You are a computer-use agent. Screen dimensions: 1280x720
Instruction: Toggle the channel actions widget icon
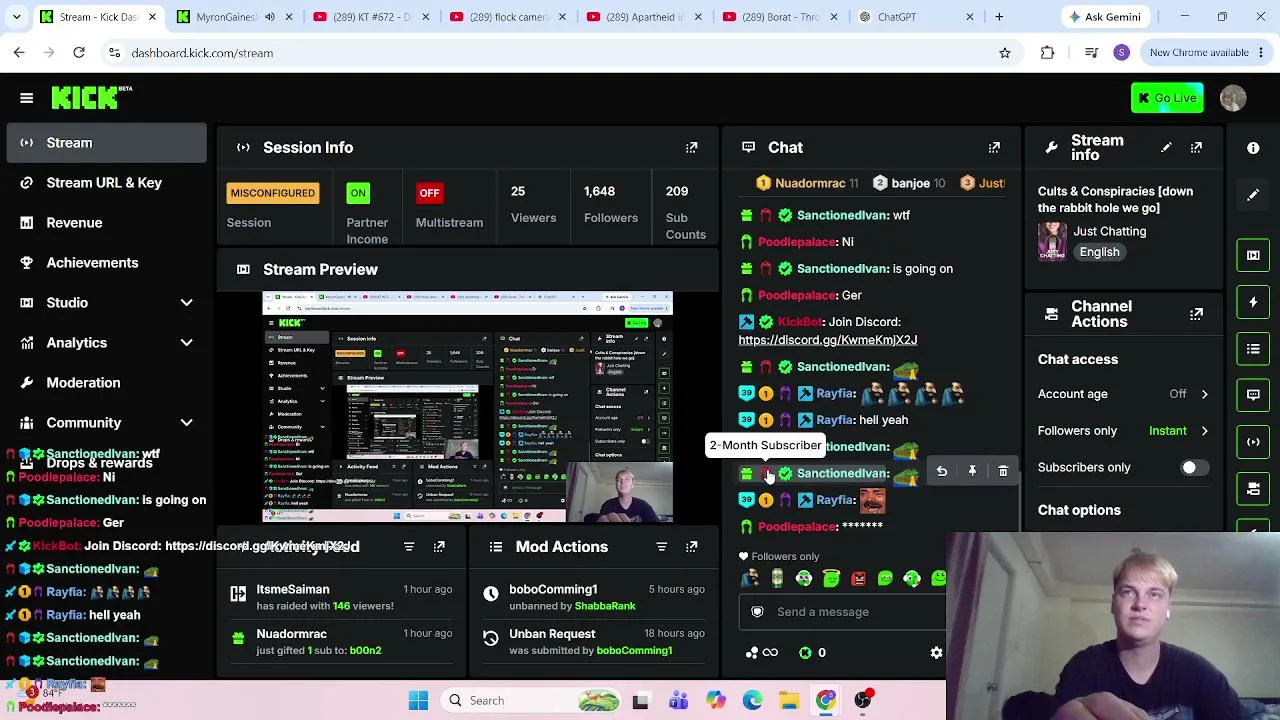pyautogui.click(x=1253, y=489)
